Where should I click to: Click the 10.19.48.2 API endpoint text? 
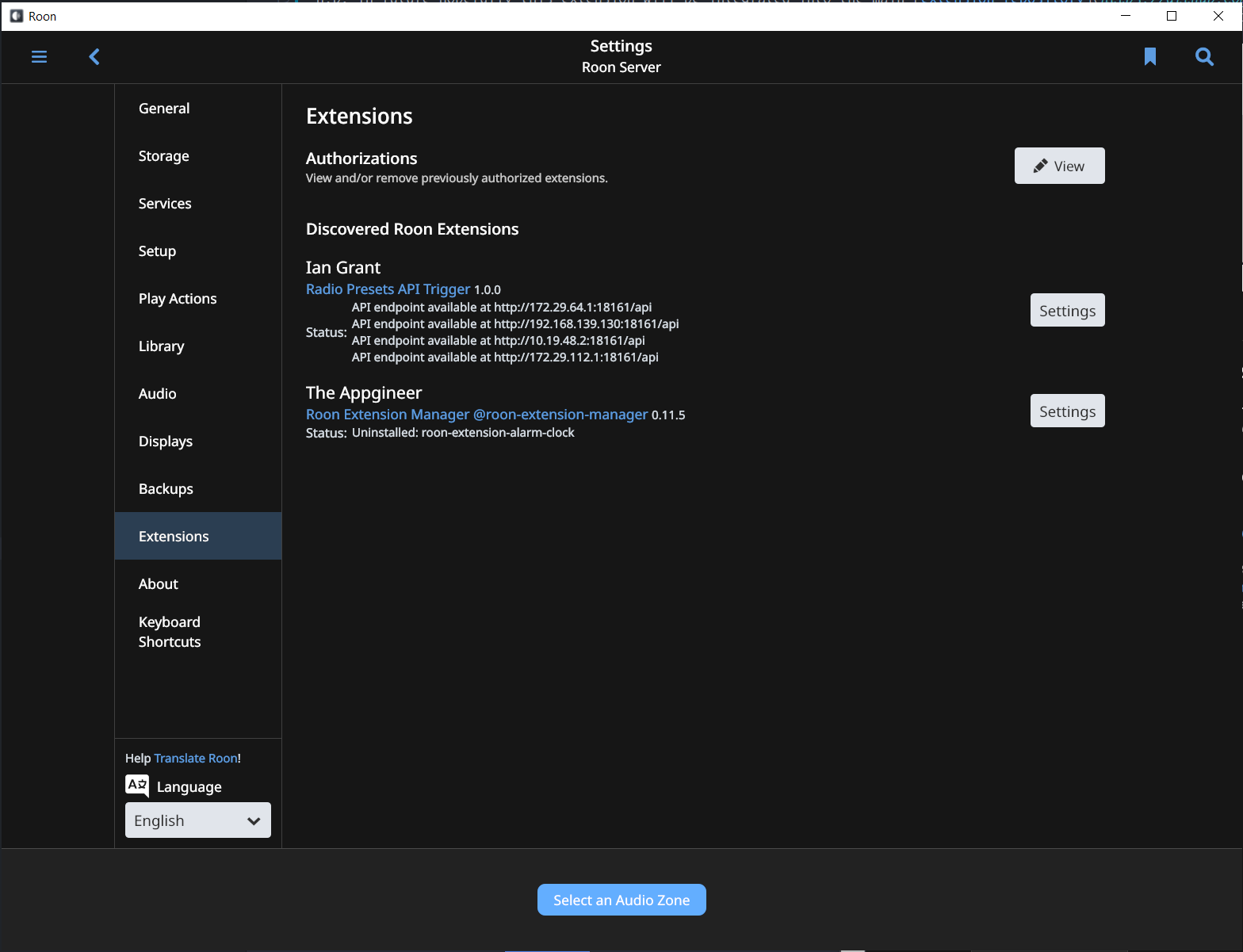499,340
